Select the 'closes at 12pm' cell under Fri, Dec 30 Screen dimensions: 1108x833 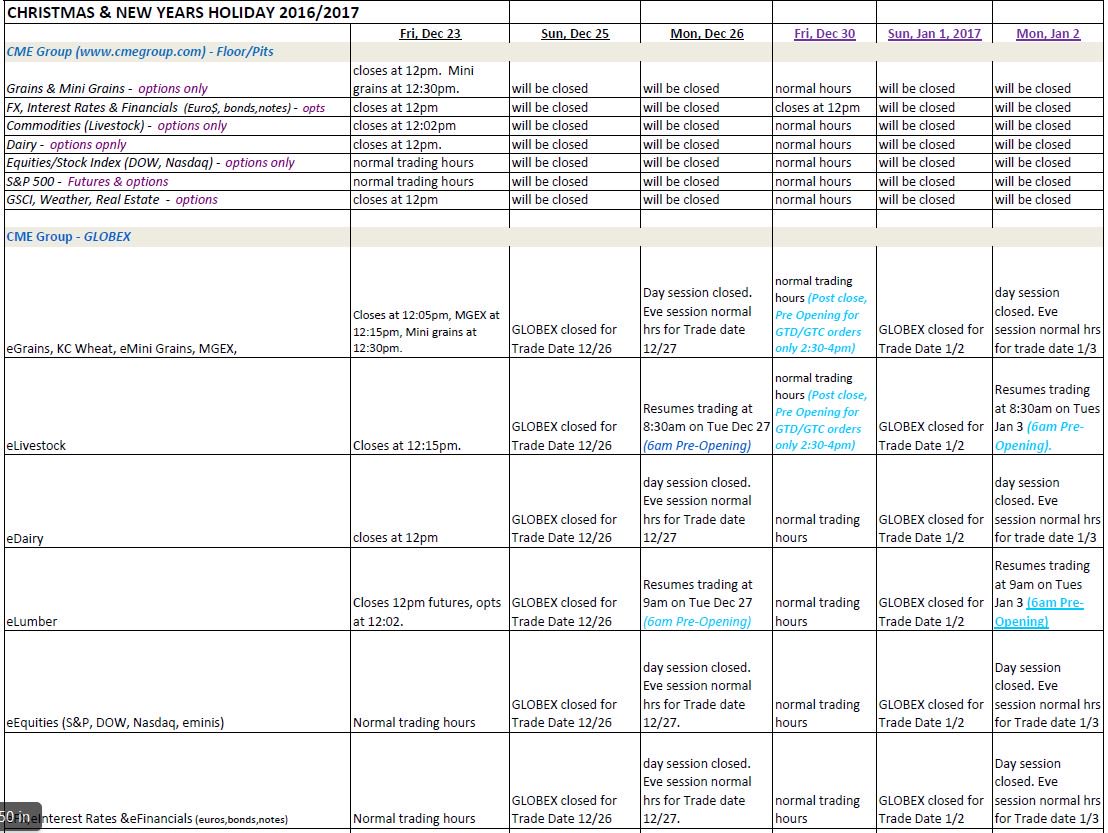[x=824, y=107]
